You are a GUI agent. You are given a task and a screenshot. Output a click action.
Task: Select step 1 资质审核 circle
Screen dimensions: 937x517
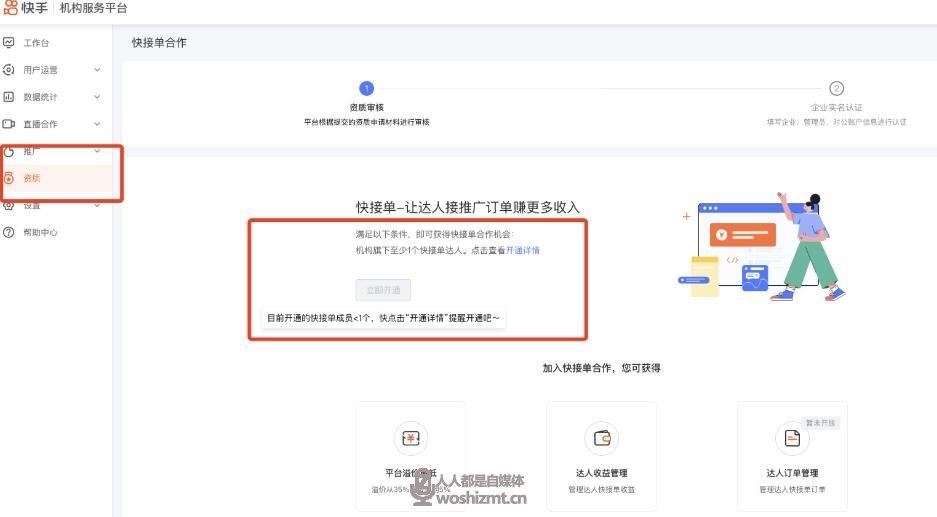[366, 89]
